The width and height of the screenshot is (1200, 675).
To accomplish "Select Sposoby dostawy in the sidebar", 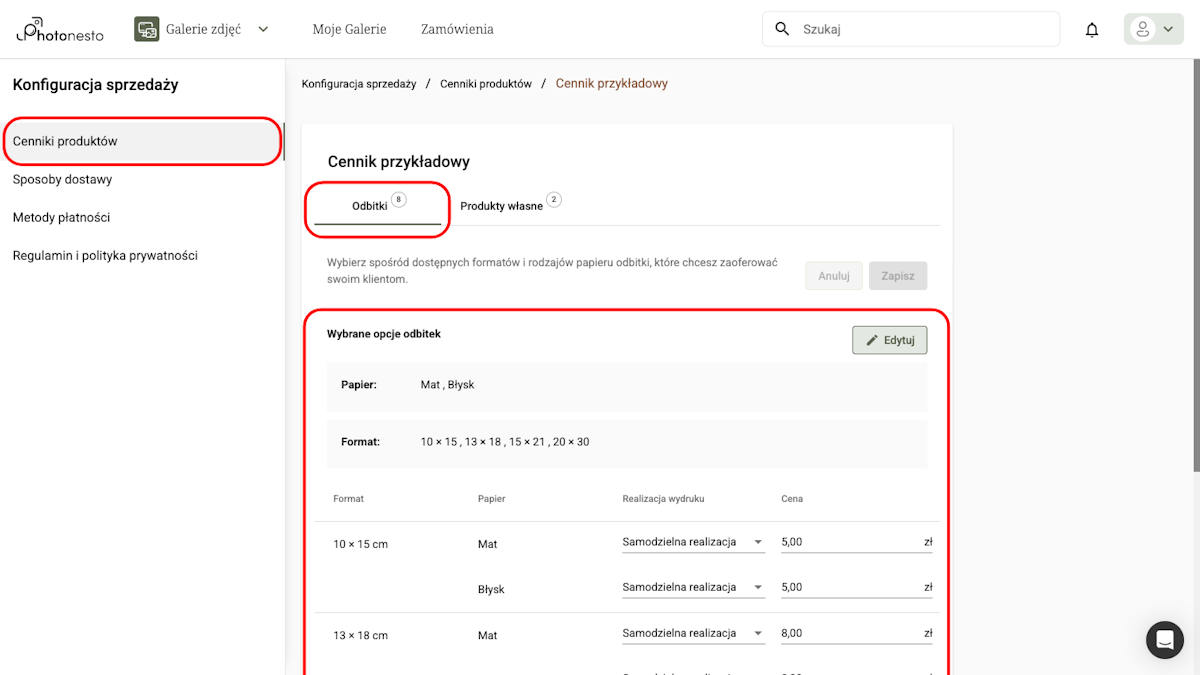I will tap(63, 180).
